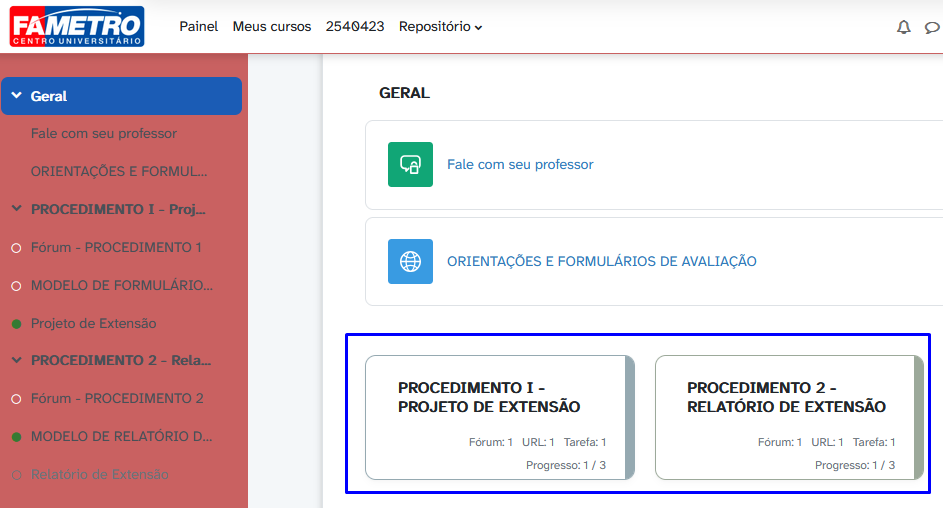This screenshot has width=943, height=508.
Task: Collapse the PROCEDIMENTO I section chevron
Action: pyautogui.click(x=17, y=209)
